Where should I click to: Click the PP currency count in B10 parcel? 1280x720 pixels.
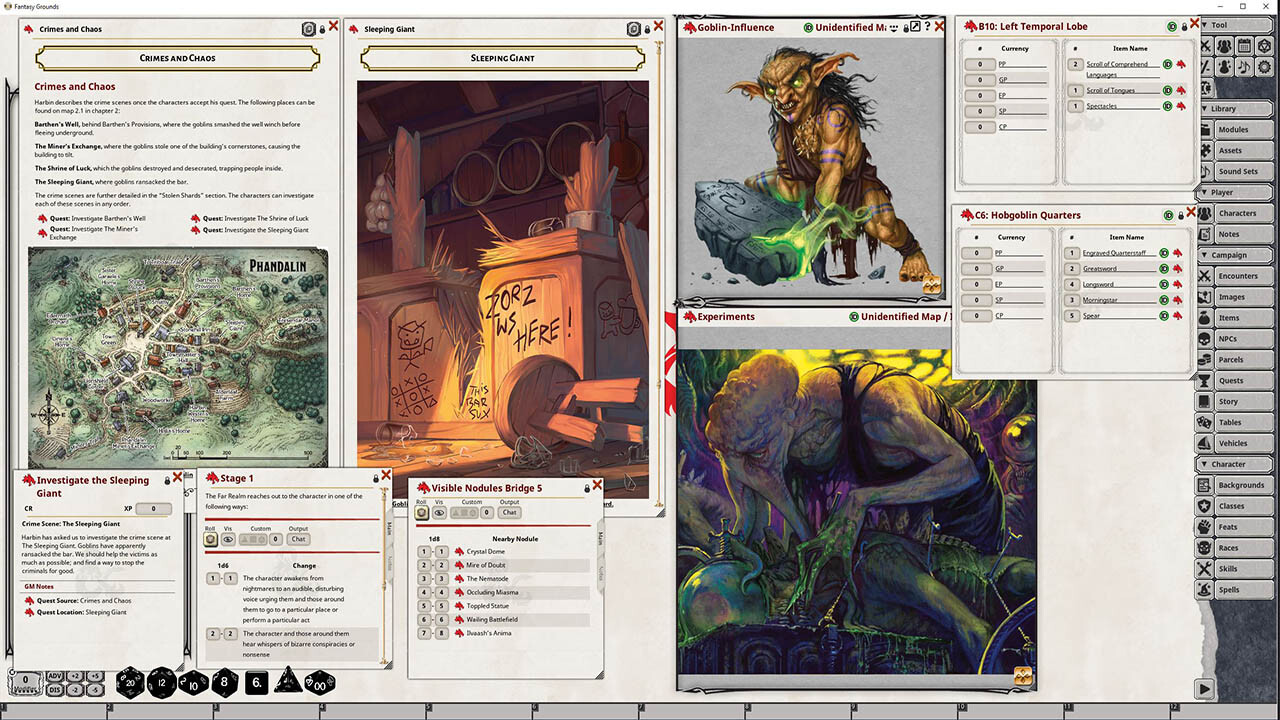[980, 64]
